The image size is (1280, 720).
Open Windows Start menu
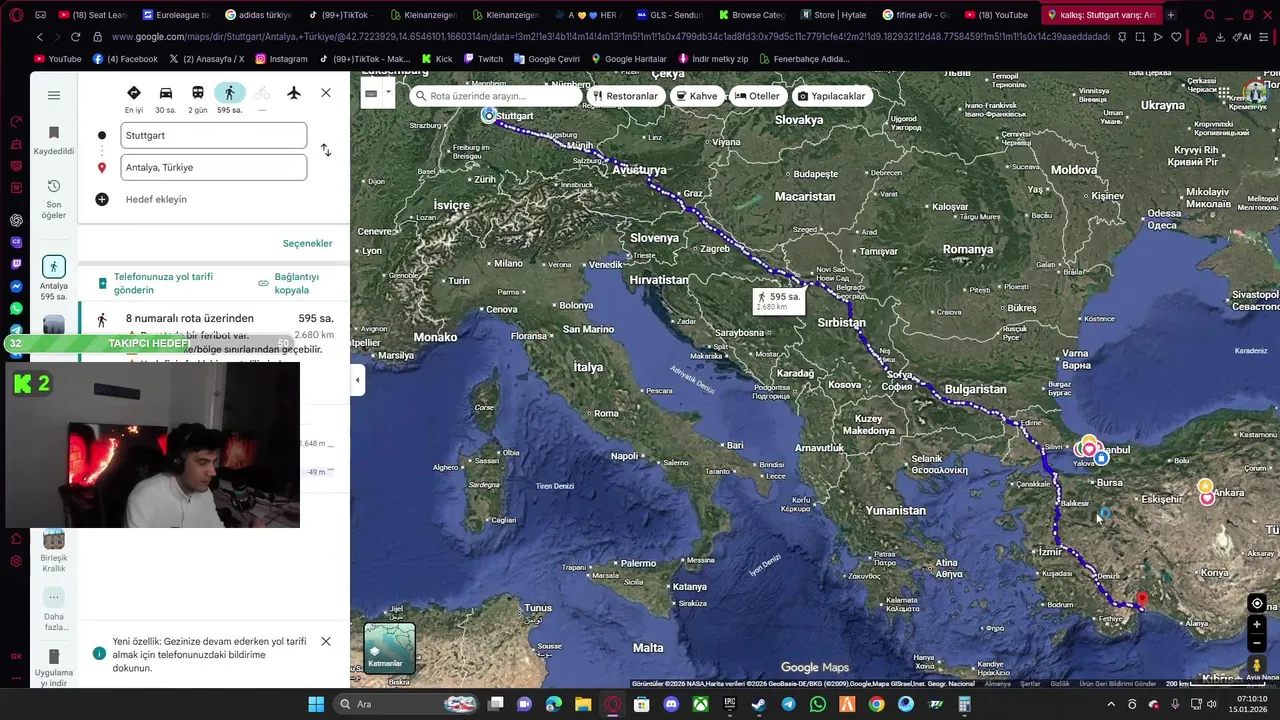pos(316,704)
